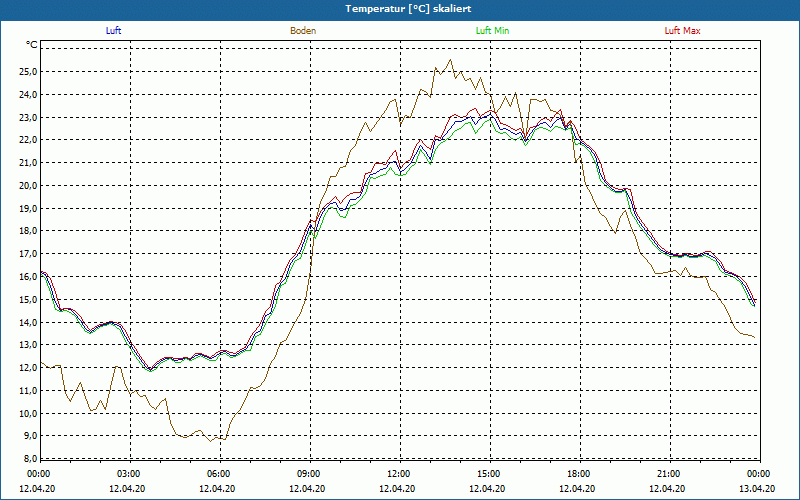Click the 14,0 y-axis value
The image size is (800, 500).
pos(28,322)
